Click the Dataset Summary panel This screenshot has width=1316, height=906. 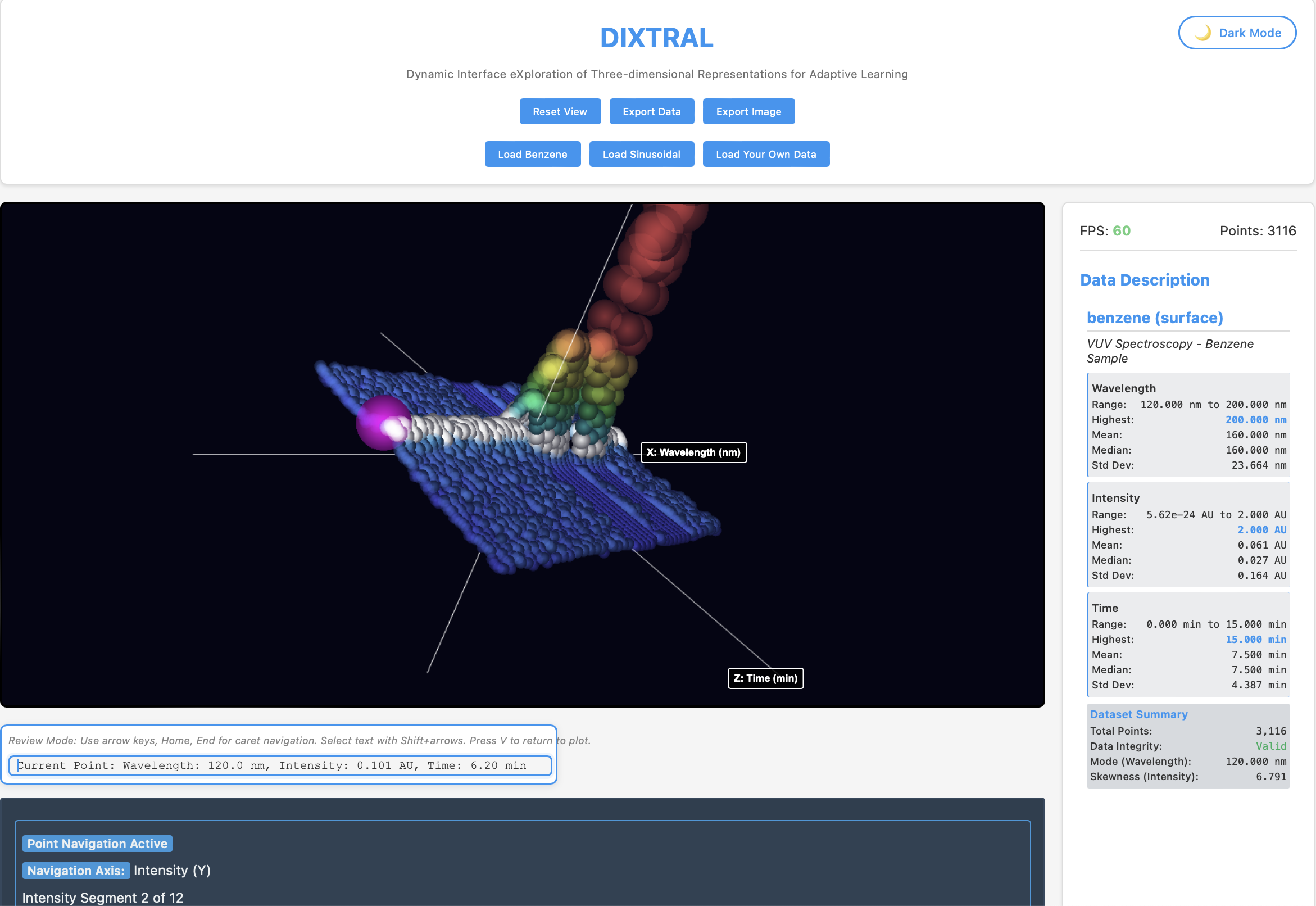(x=1187, y=746)
